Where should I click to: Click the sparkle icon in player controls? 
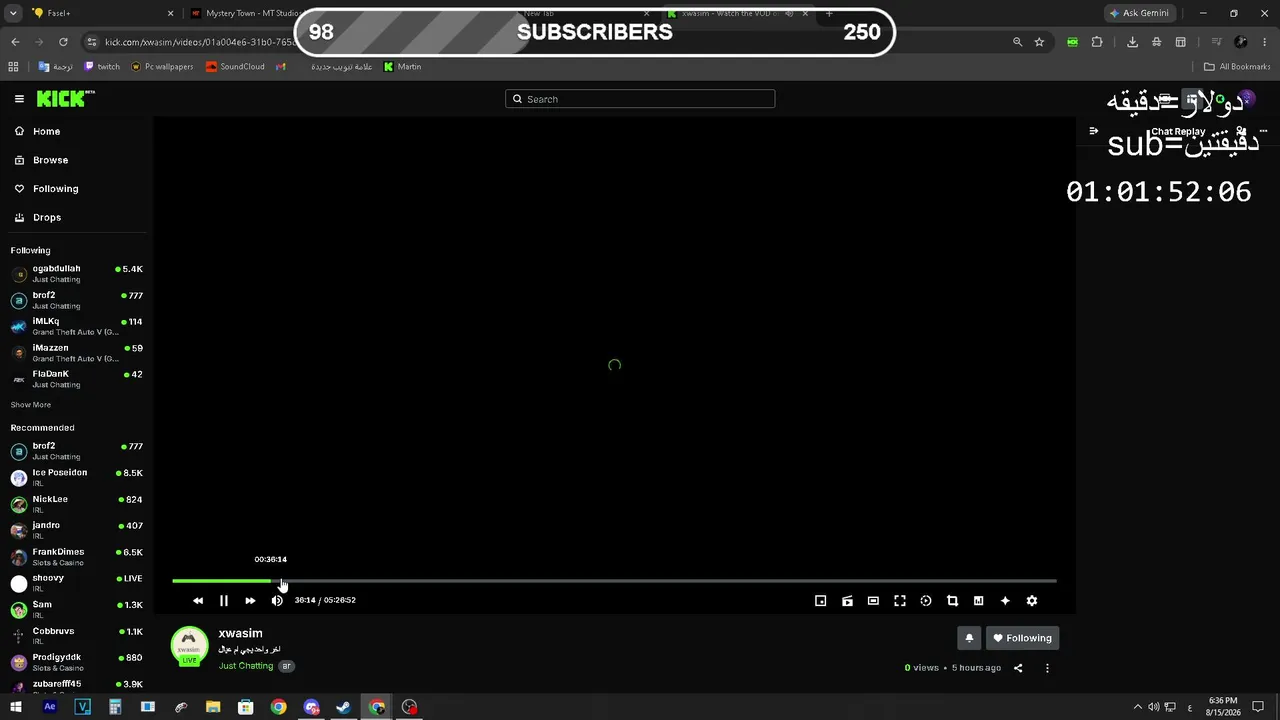click(x=1005, y=601)
